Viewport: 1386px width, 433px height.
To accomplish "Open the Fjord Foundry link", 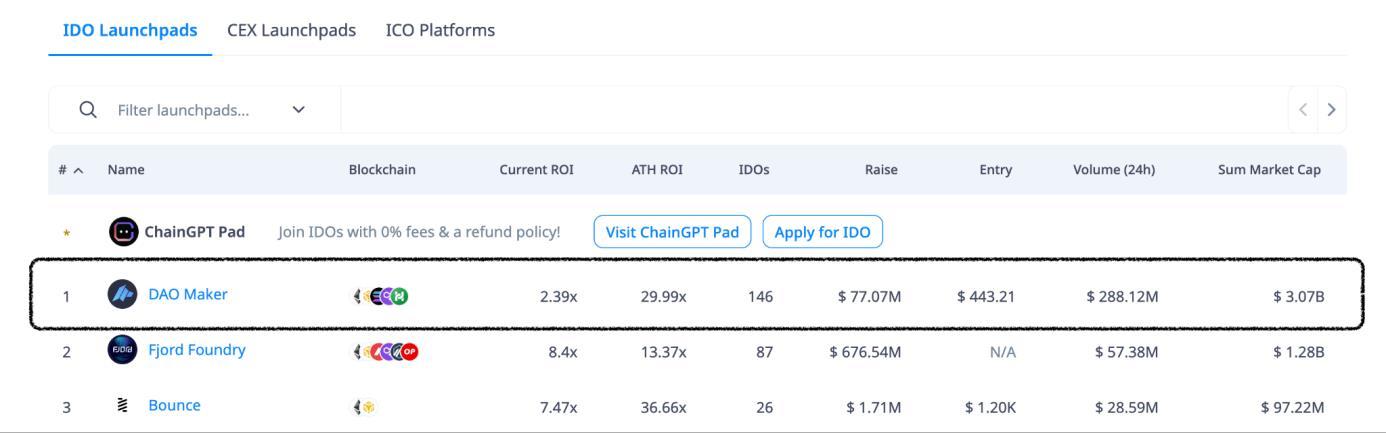I will [x=197, y=350].
